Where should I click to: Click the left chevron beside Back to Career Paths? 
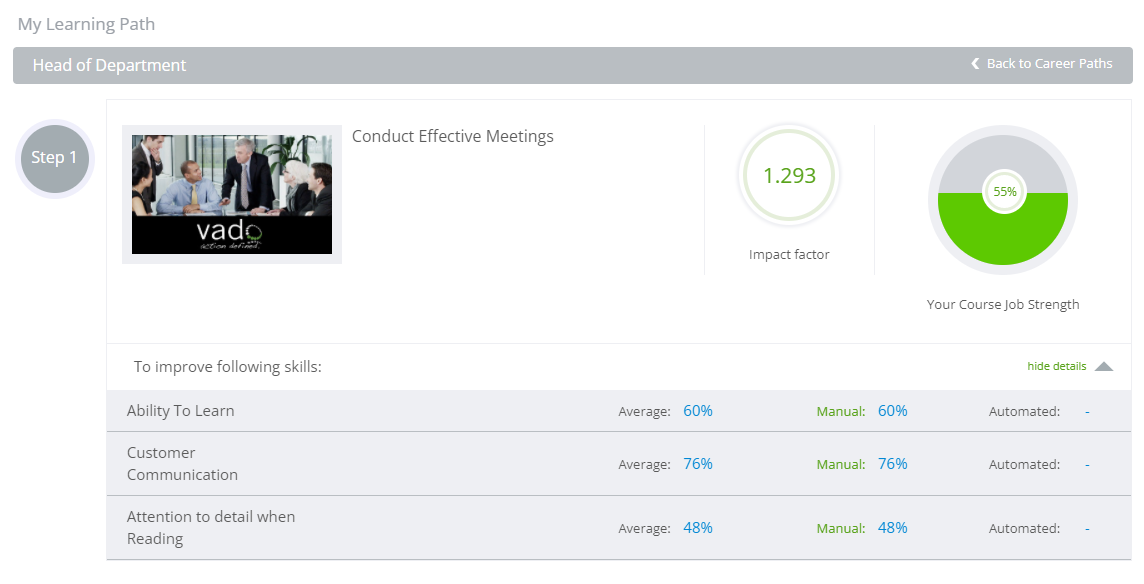[x=975, y=64]
